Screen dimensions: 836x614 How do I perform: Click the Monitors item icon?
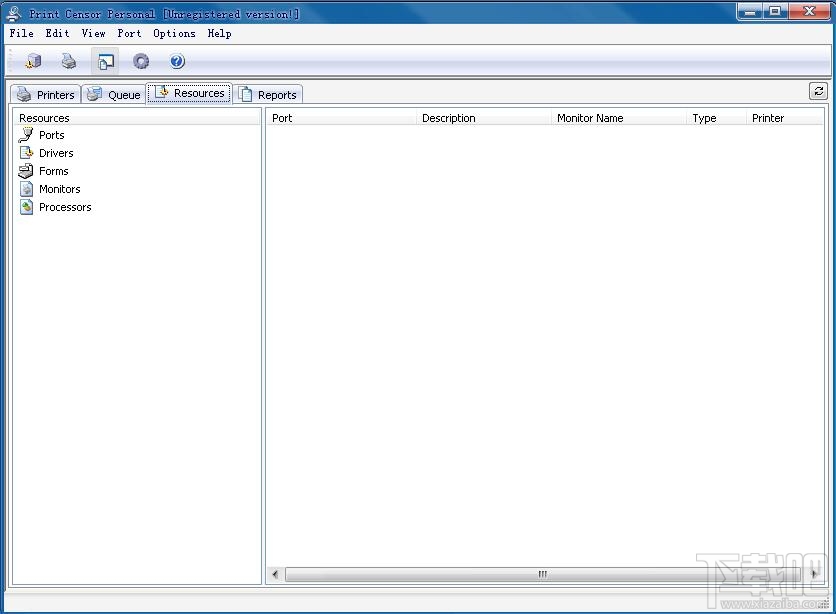coord(27,189)
